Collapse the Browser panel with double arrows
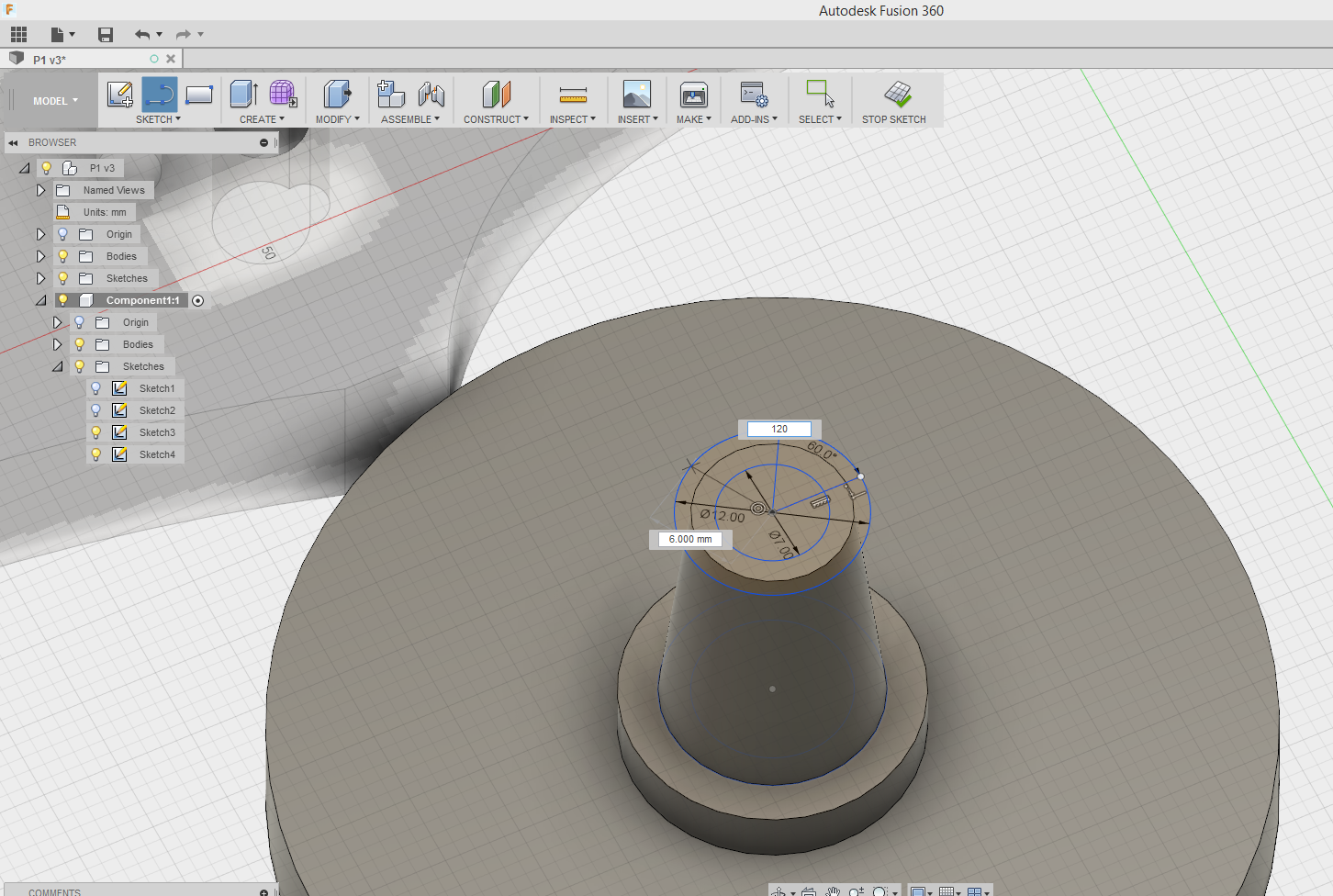Viewport: 1333px width, 896px height. click(14, 143)
